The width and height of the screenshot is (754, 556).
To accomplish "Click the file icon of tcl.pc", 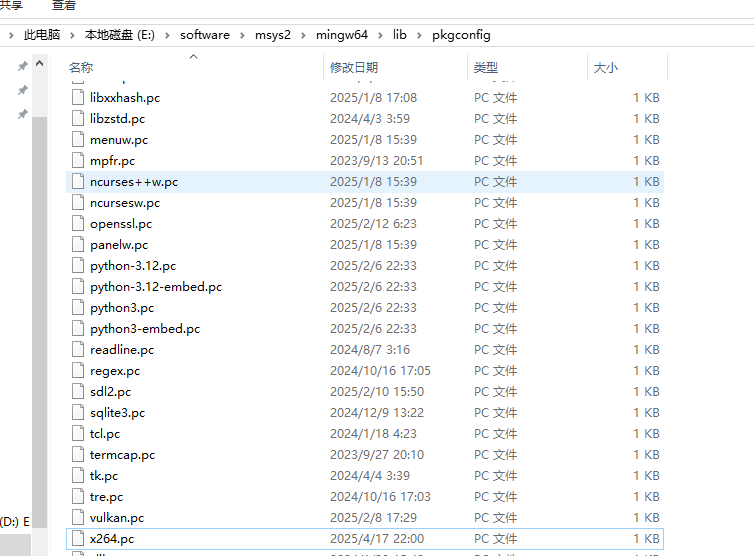I will [x=78, y=434].
